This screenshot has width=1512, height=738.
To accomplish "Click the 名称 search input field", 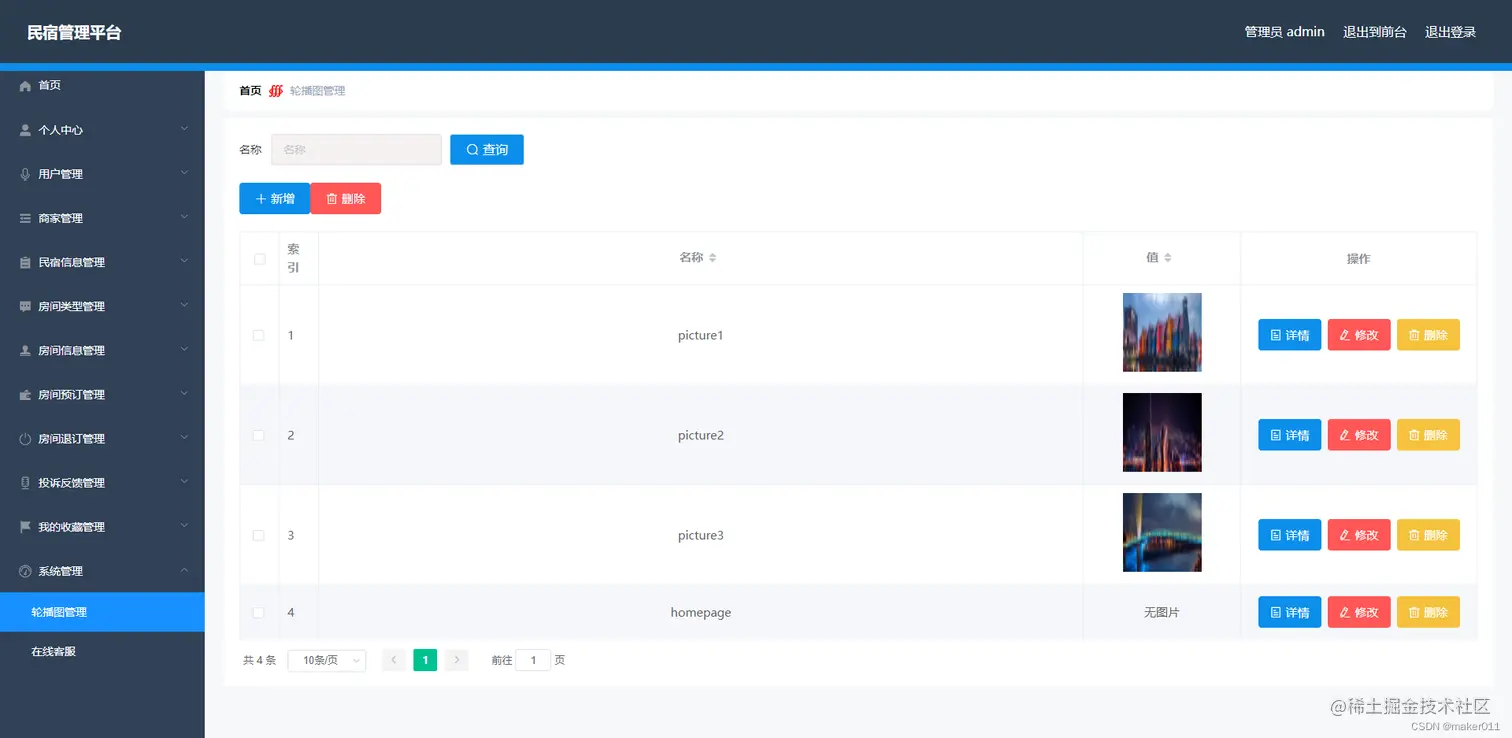I will 356,150.
